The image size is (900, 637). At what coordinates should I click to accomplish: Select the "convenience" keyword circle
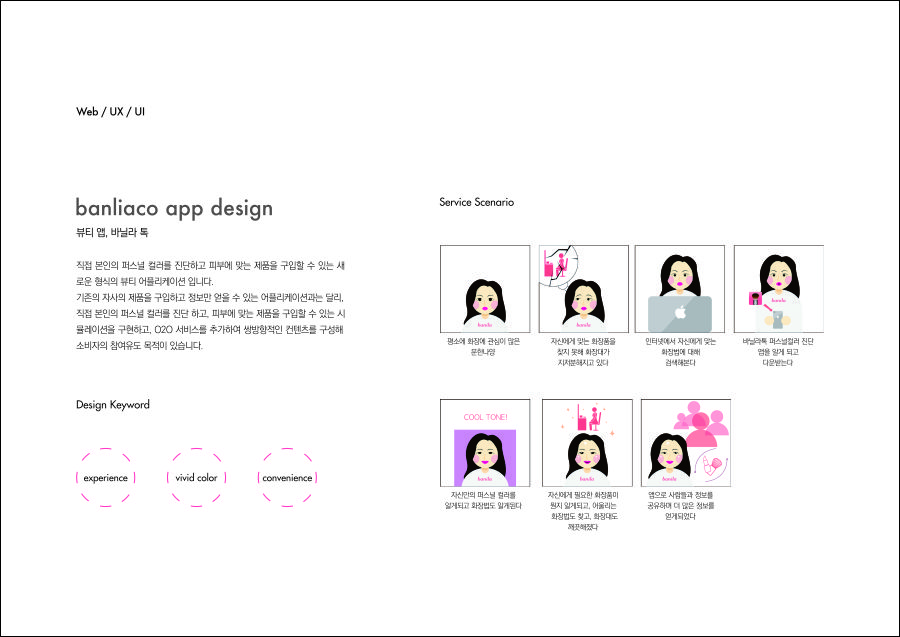tap(287, 477)
